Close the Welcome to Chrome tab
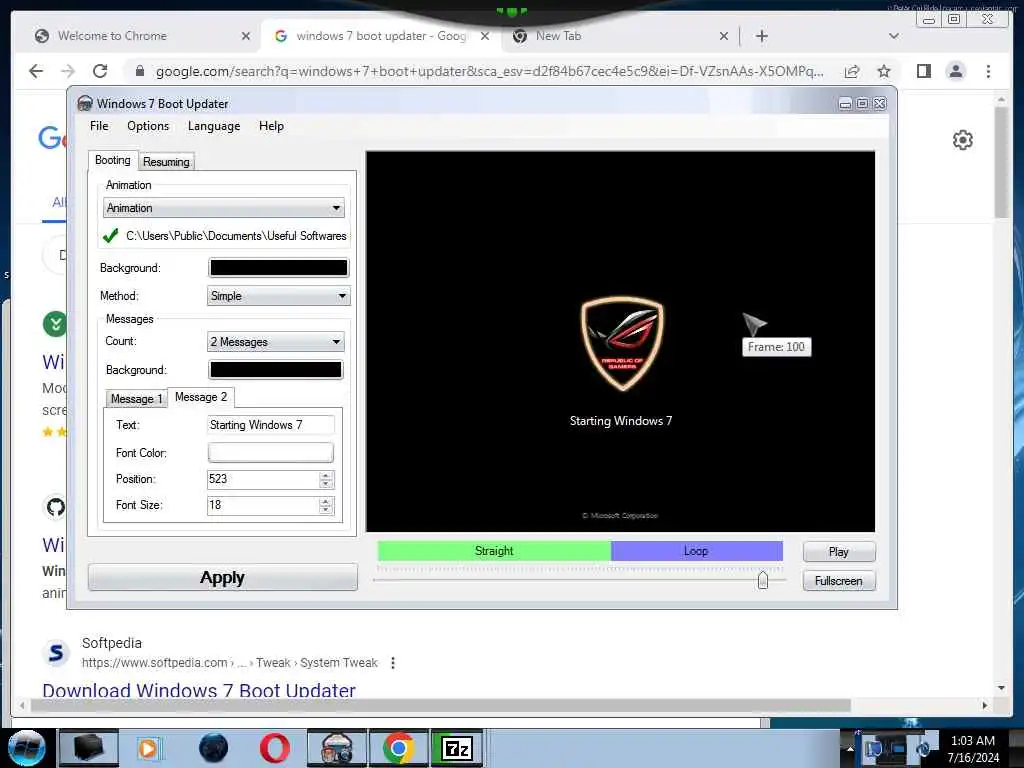1024x768 pixels. [x=246, y=36]
